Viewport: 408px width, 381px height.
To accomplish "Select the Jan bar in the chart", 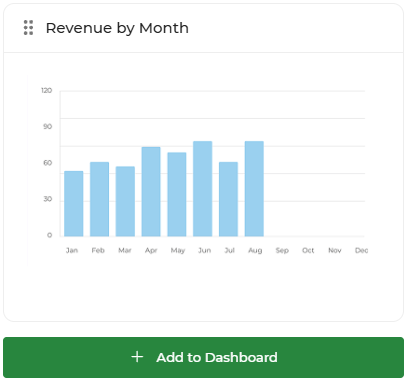I will point(74,204).
